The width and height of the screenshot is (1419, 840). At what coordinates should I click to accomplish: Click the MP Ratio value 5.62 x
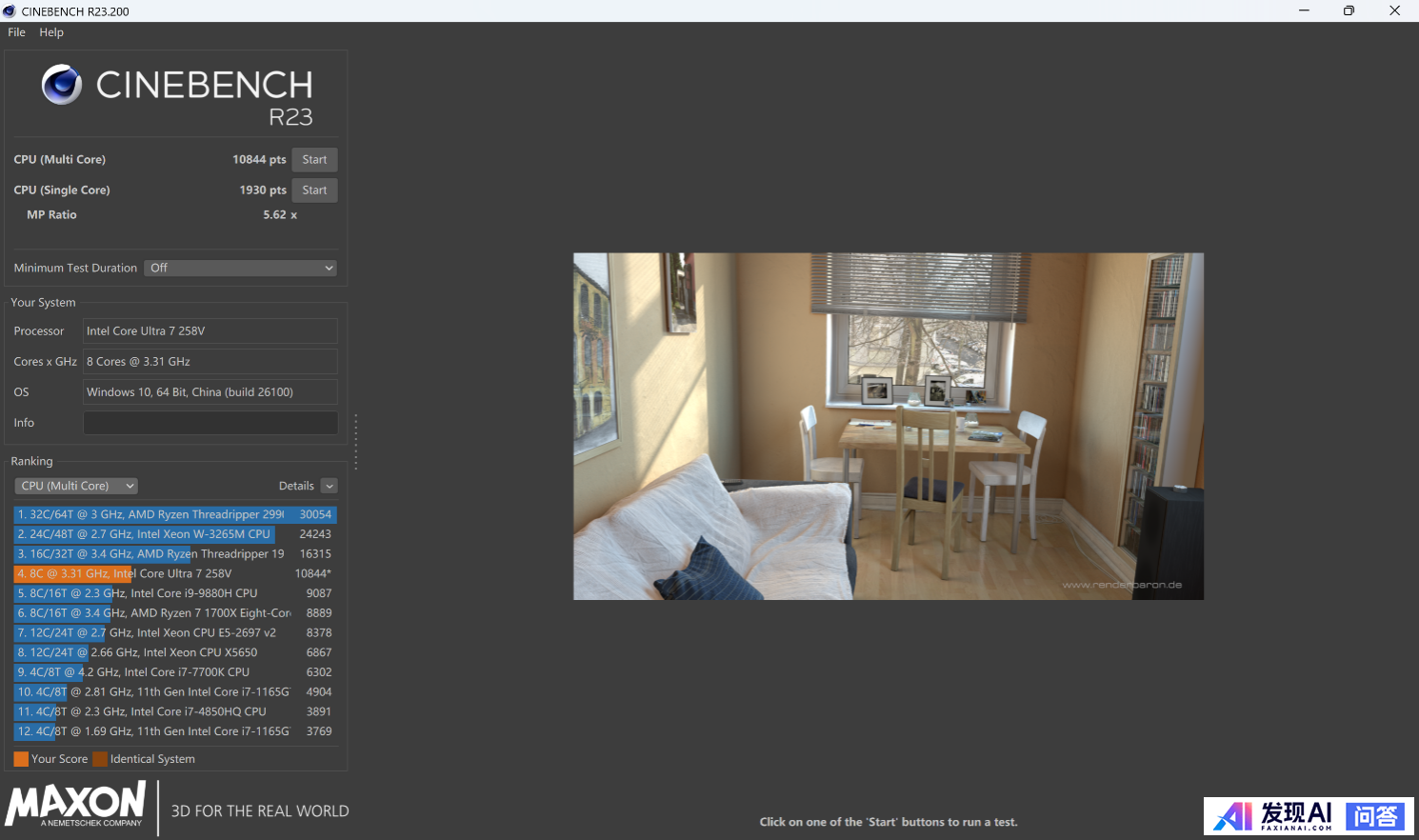(280, 215)
